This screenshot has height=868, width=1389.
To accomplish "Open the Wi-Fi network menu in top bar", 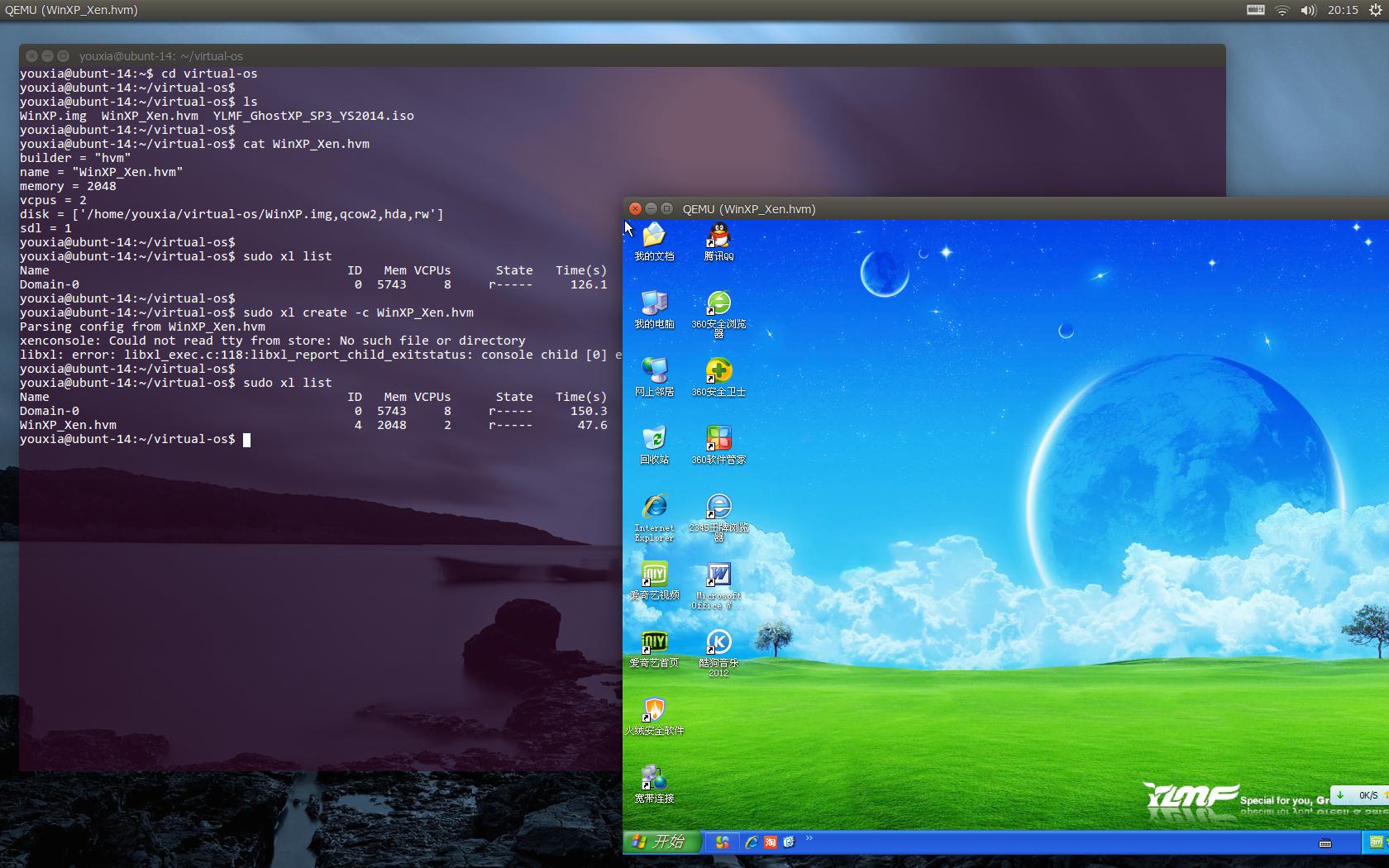I will click(1281, 10).
